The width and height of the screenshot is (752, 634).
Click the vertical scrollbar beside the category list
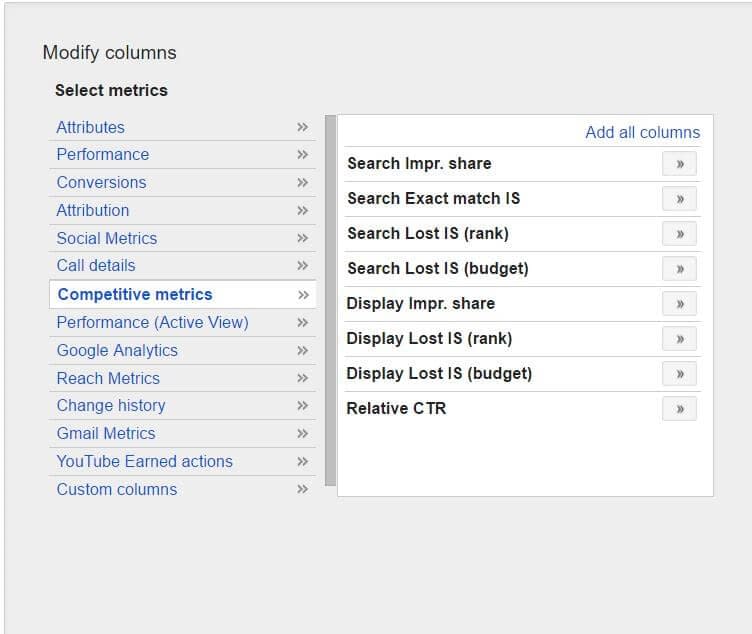330,300
